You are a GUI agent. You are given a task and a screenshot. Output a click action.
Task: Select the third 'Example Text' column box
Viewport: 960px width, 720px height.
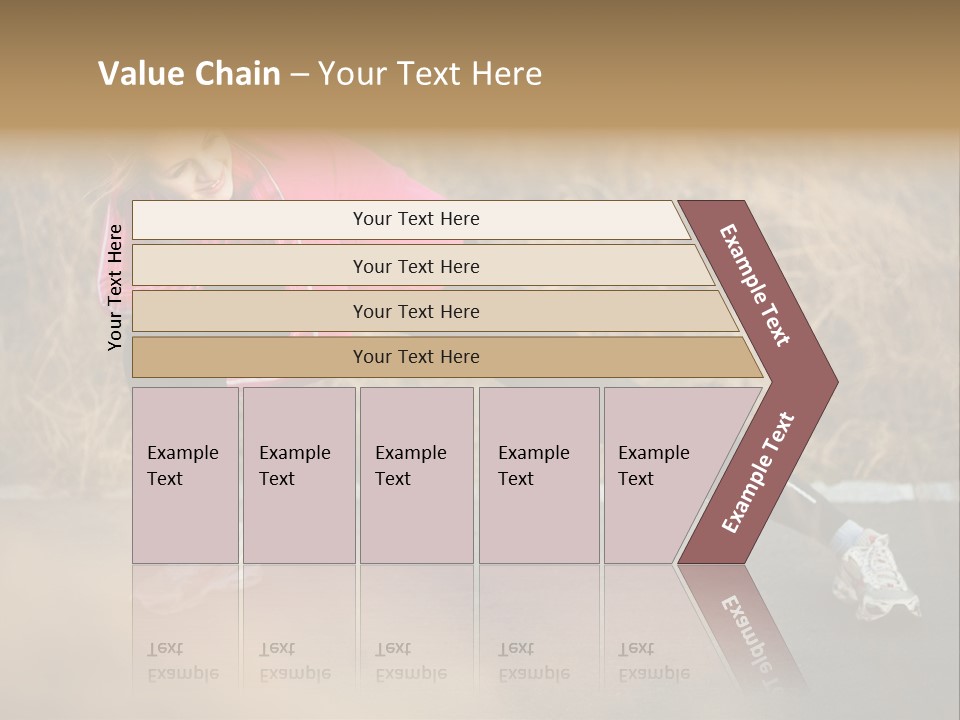[417, 475]
